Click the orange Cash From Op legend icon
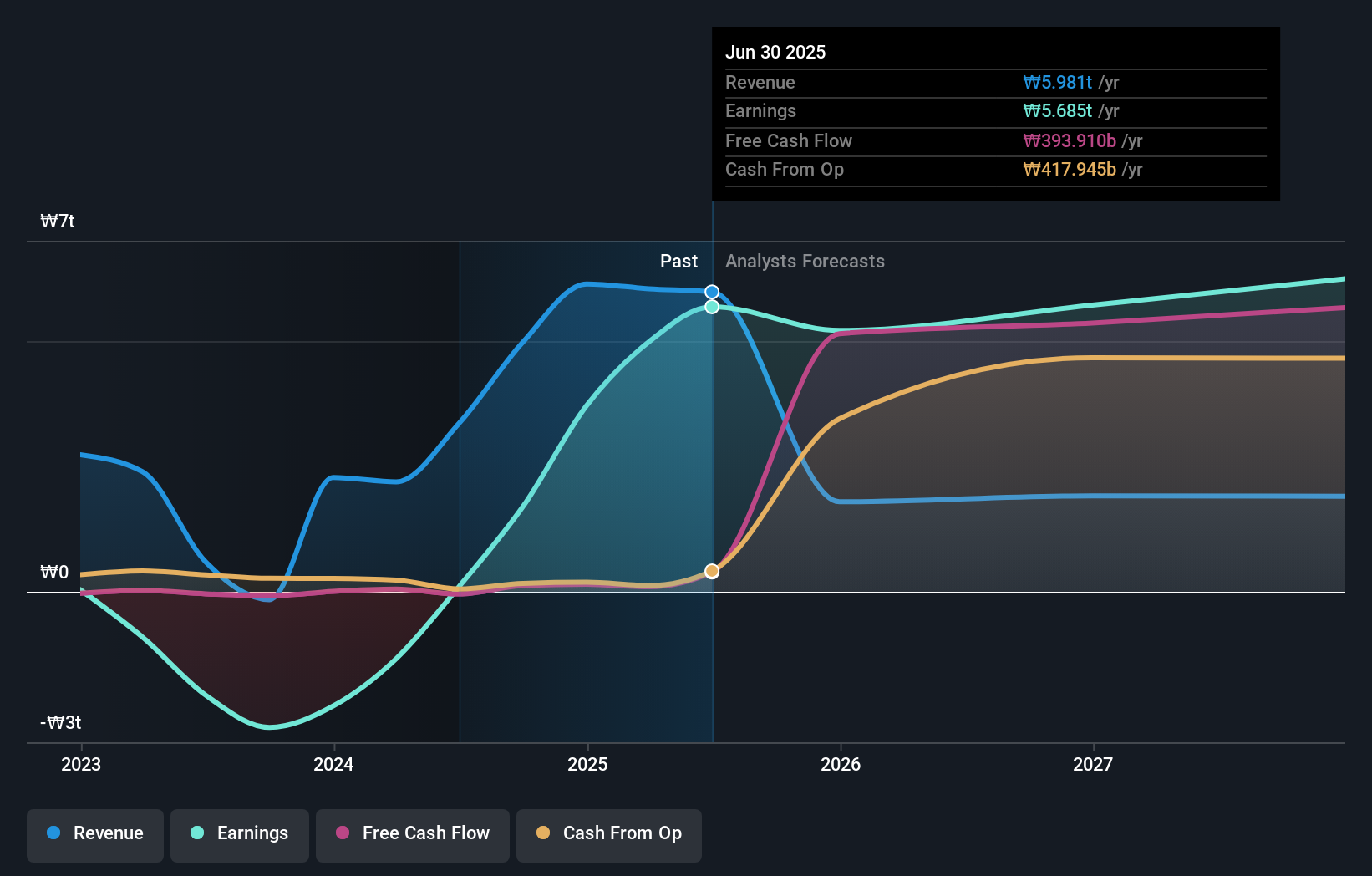The width and height of the screenshot is (1372, 876). pos(543,833)
